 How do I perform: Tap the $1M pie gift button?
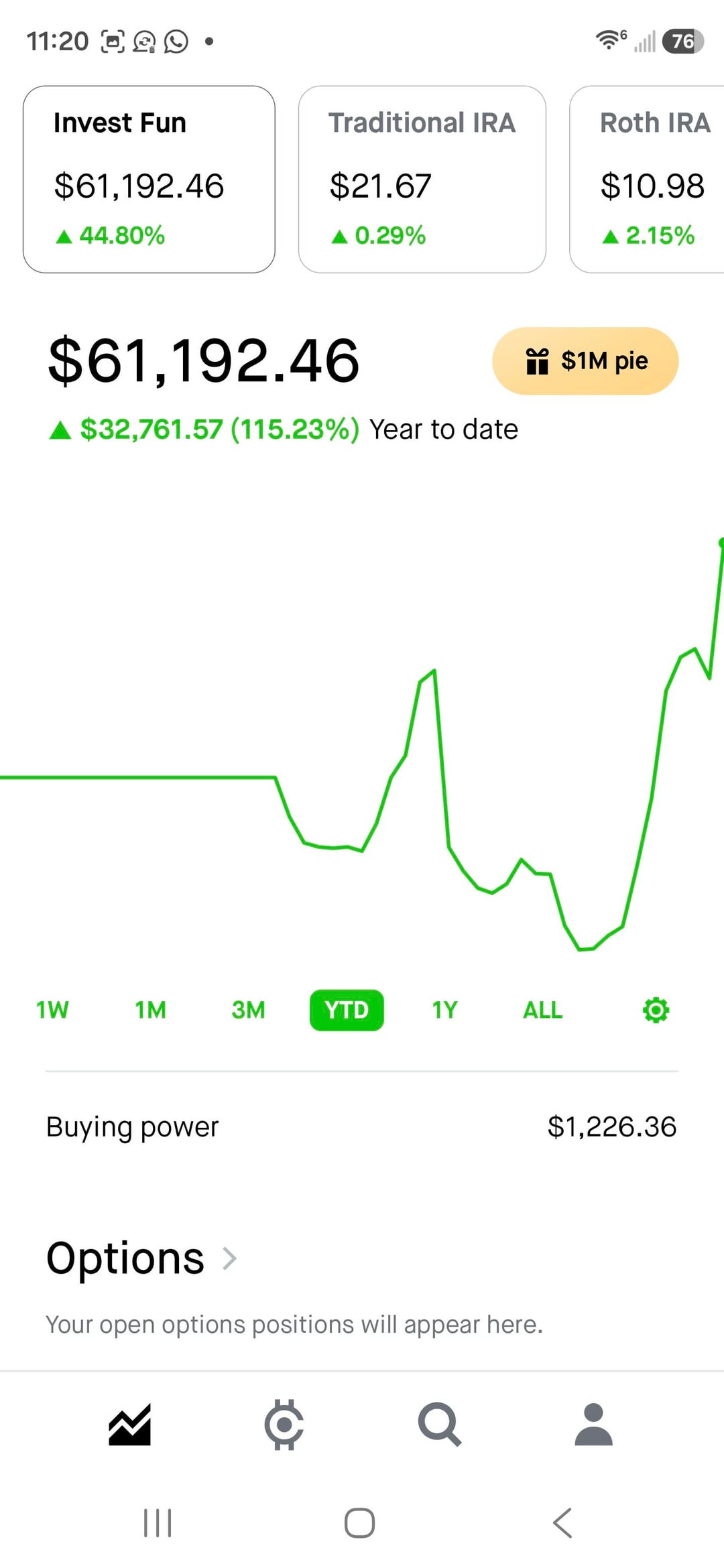pyautogui.click(x=585, y=361)
